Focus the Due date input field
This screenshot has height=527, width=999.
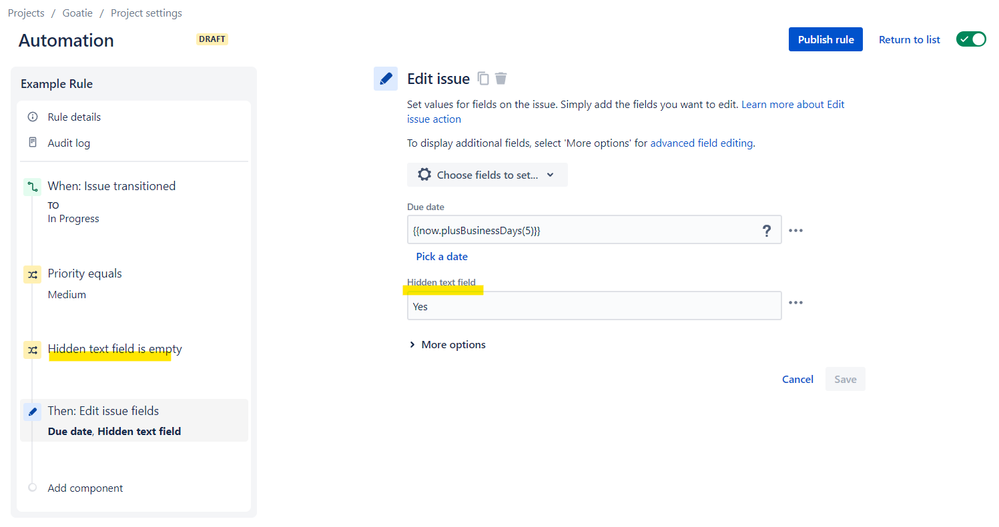pyautogui.click(x=594, y=229)
